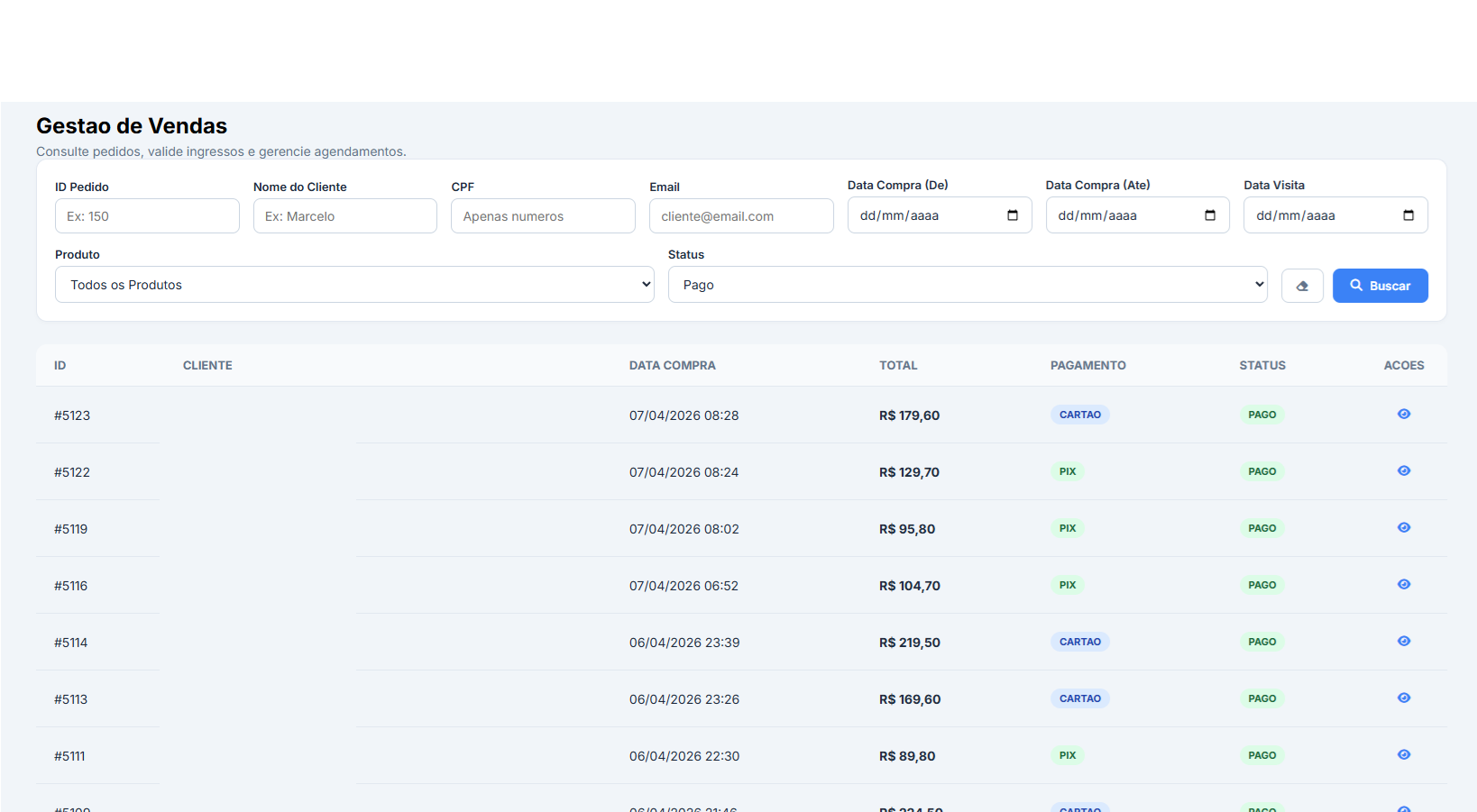Image resolution: width=1477 pixels, height=812 pixels.
Task: Open eye icon for order #5122
Action: (x=1403, y=471)
